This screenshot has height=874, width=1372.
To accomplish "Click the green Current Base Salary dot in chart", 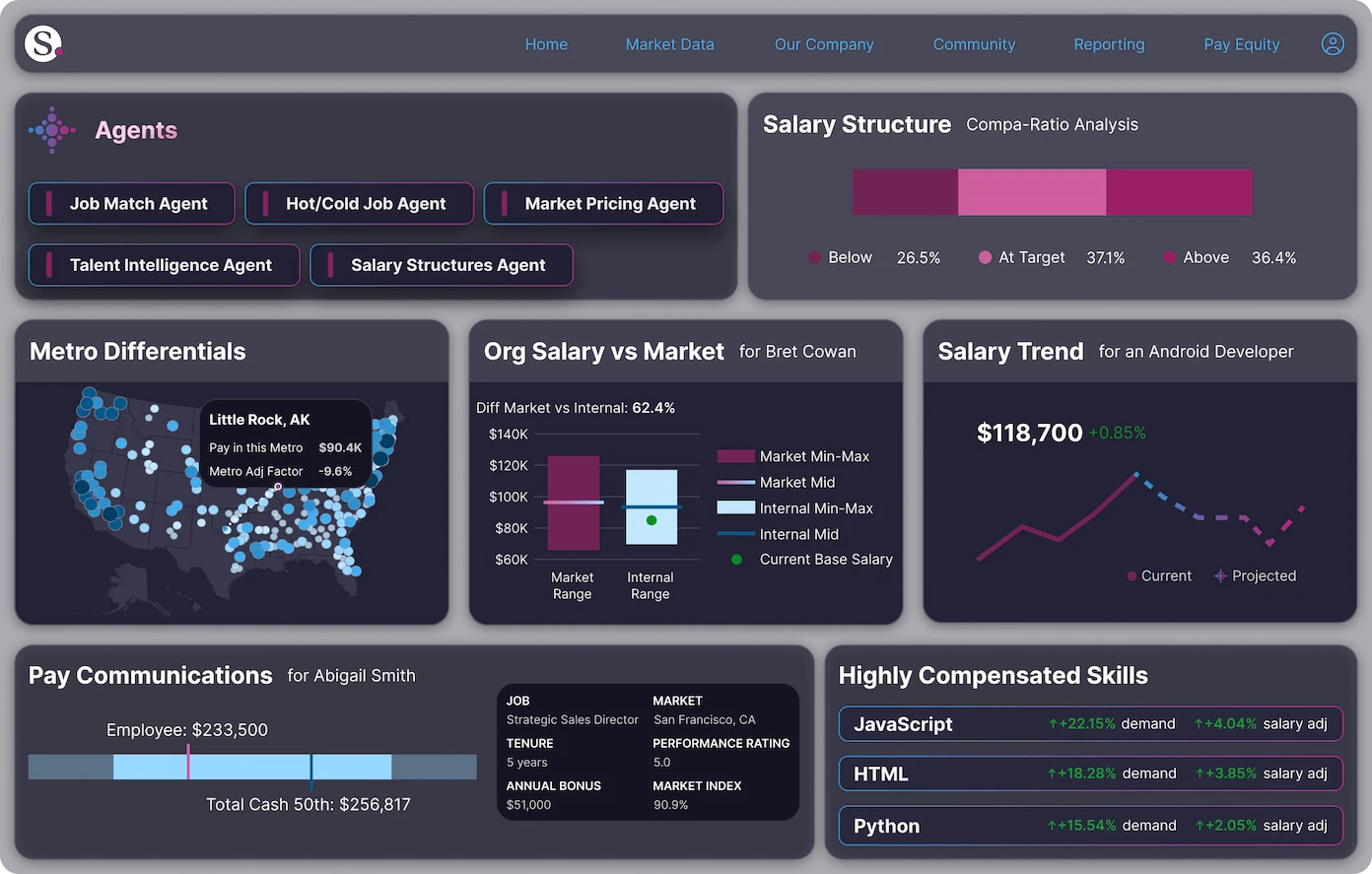I will (x=652, y=520).
